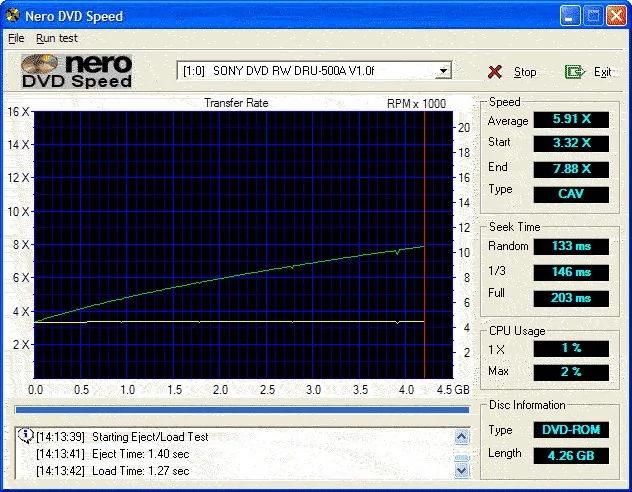The height and width of the screenshot is (492, 632).
Task: Click the Seek Time group label
Action: (514, 227)
